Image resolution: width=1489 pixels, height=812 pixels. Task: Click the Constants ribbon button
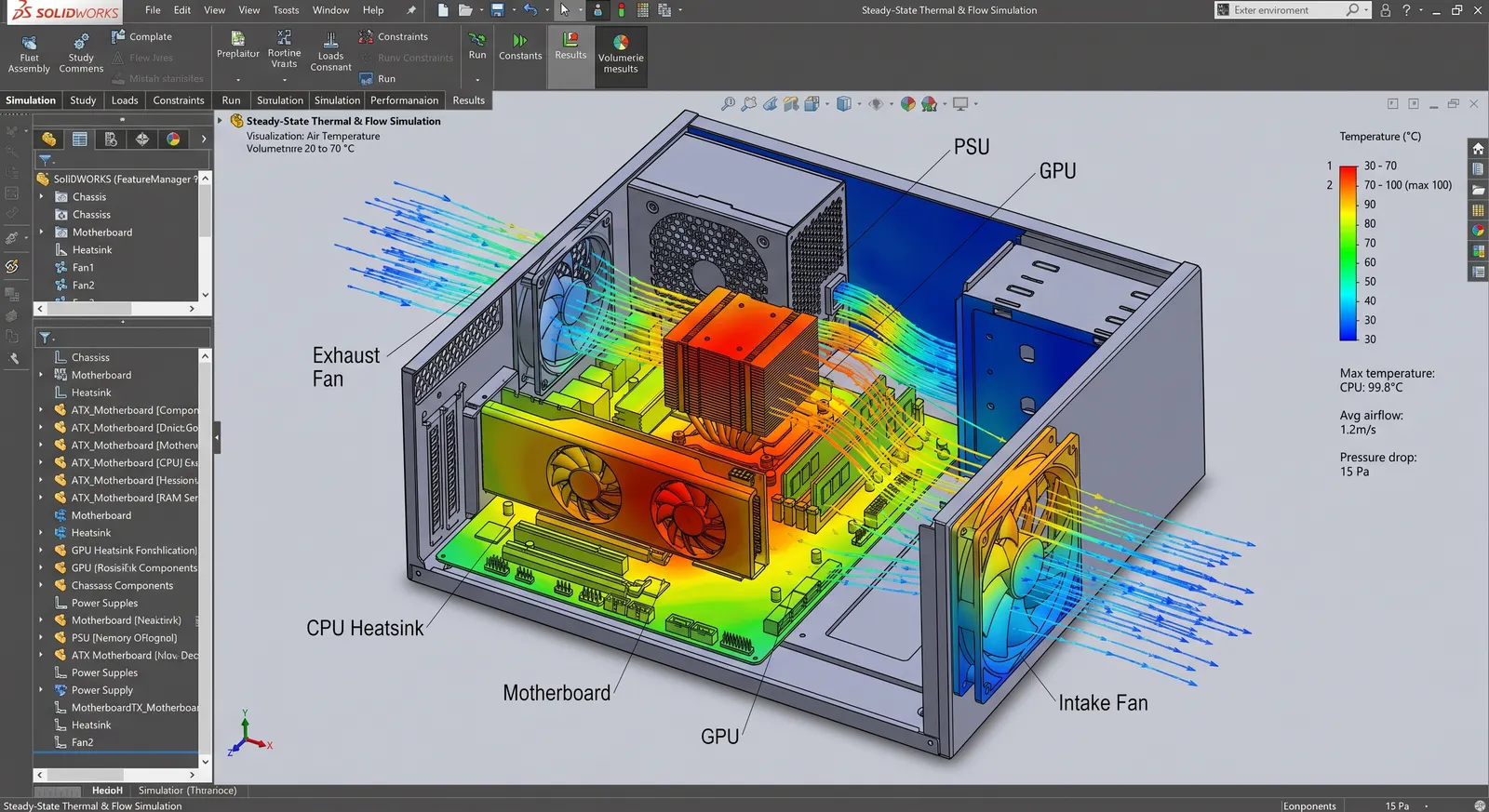520,47
